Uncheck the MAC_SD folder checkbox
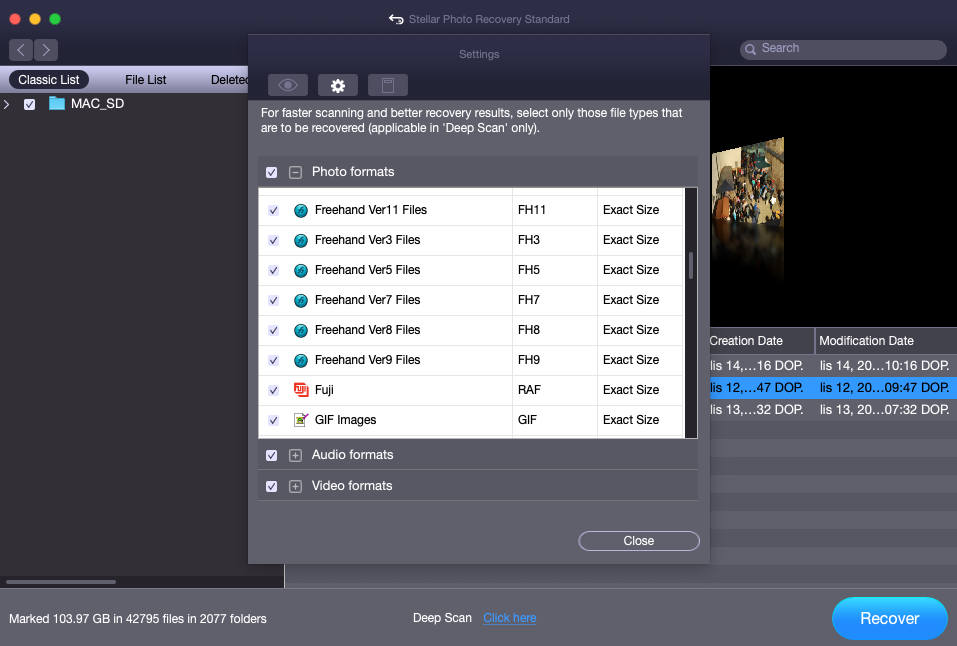 point(30,104)
